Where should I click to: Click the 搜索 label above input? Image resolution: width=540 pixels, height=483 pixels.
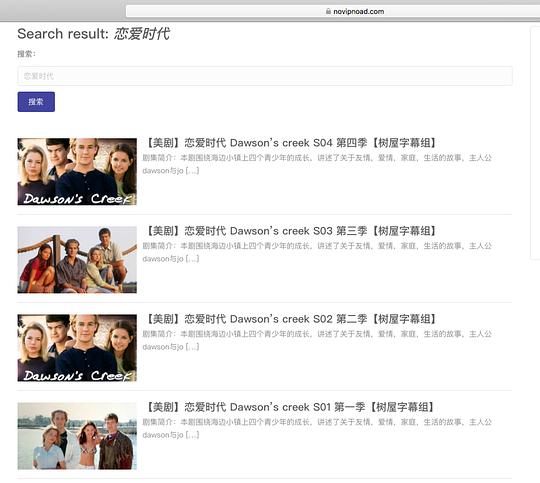coord(27,54)
